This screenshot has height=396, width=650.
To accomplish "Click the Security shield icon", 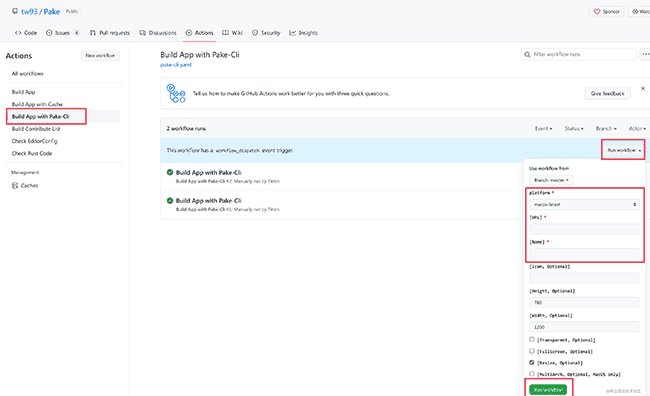I will point(255,33).
